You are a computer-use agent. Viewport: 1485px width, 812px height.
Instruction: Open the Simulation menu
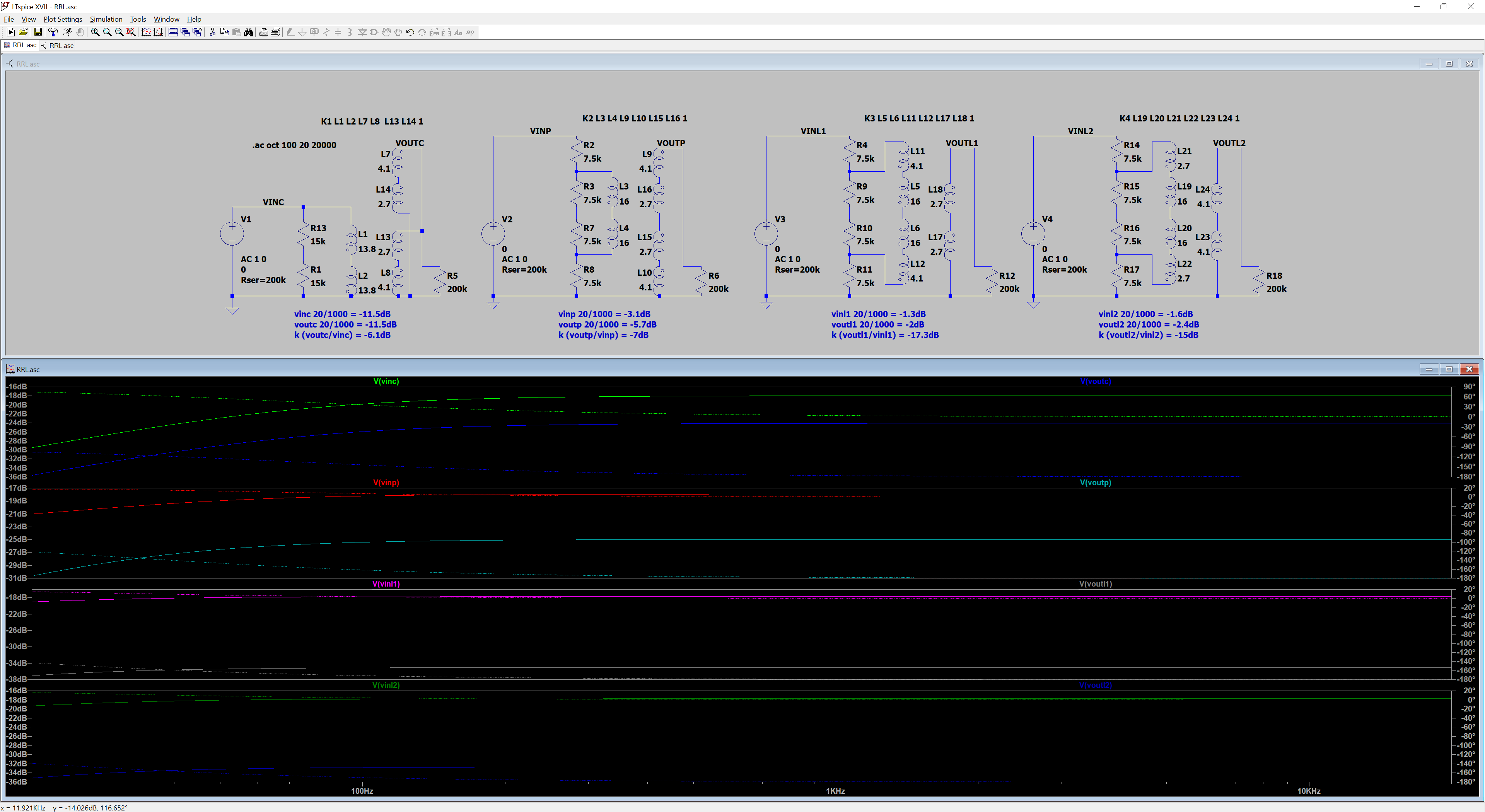coord(106,19)
